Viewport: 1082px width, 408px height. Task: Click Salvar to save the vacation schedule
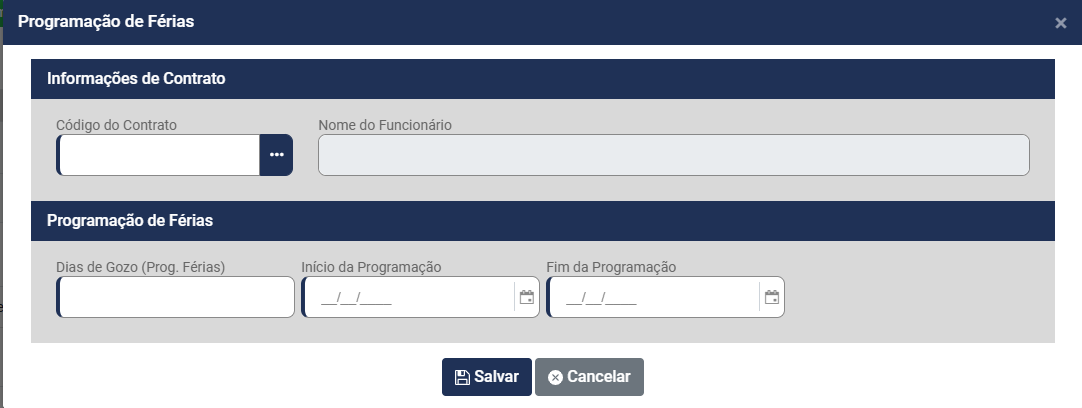pos(487,377)
